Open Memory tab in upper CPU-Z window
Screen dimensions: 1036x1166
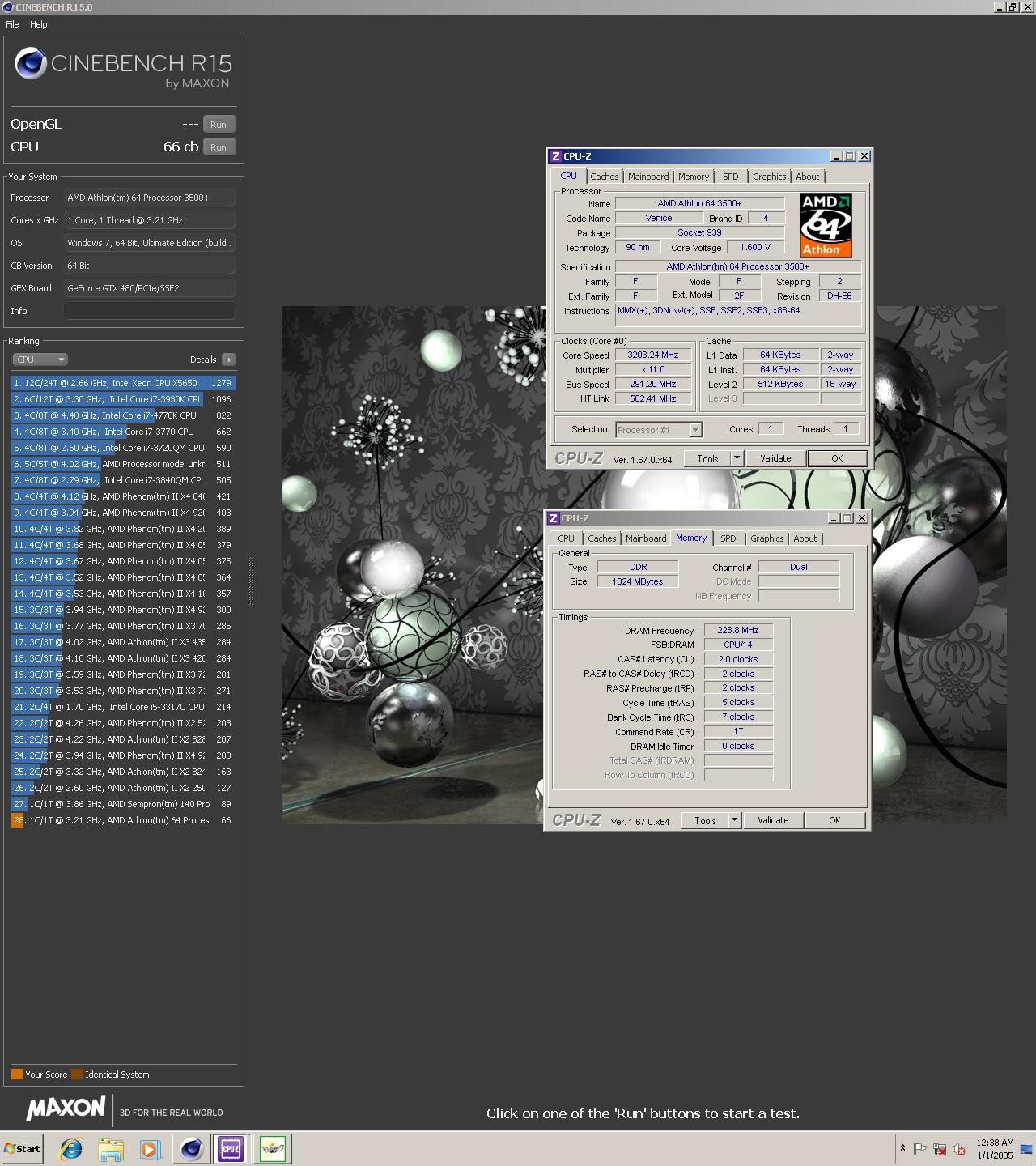694,177
